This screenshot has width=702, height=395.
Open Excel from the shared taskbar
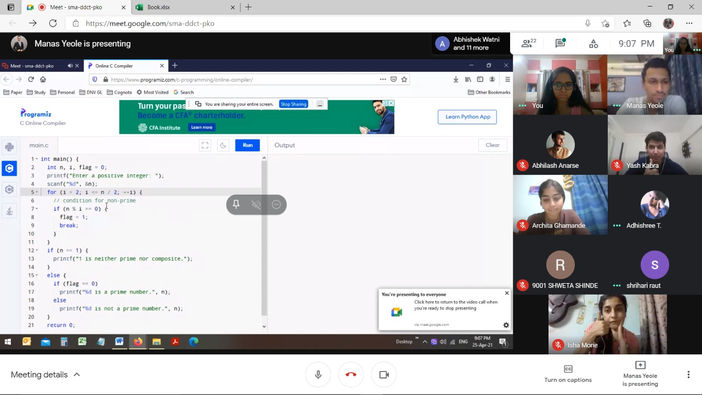coord(82,342)
